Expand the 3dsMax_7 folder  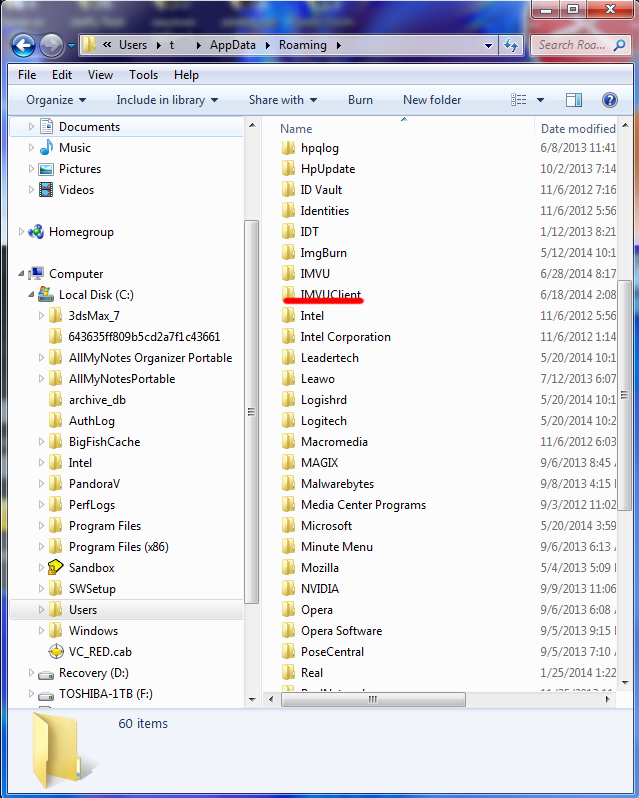coord(41,316)
